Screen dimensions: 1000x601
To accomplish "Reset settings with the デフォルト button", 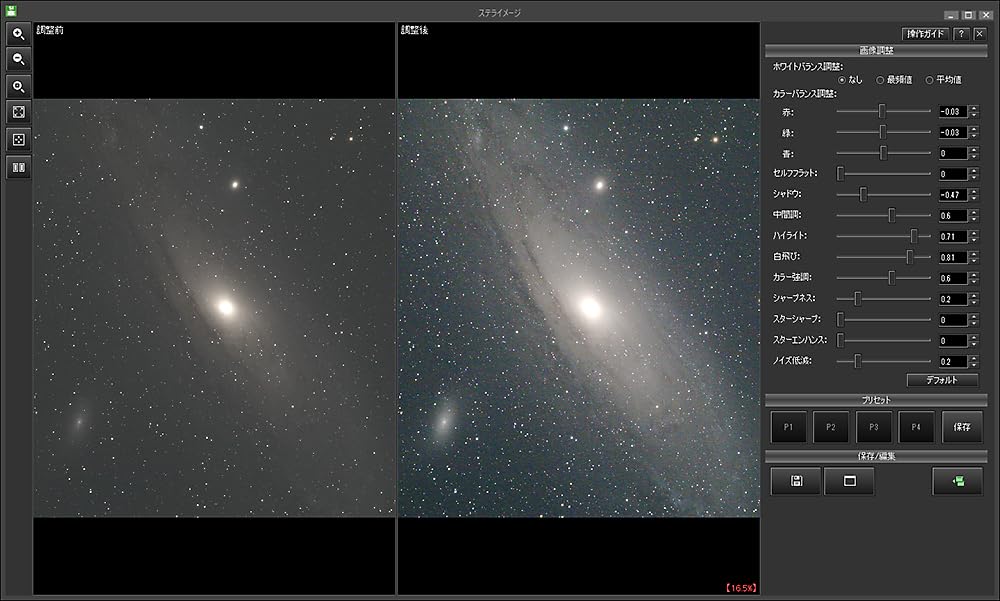I will pyautogui.click(x=941, y=381).
